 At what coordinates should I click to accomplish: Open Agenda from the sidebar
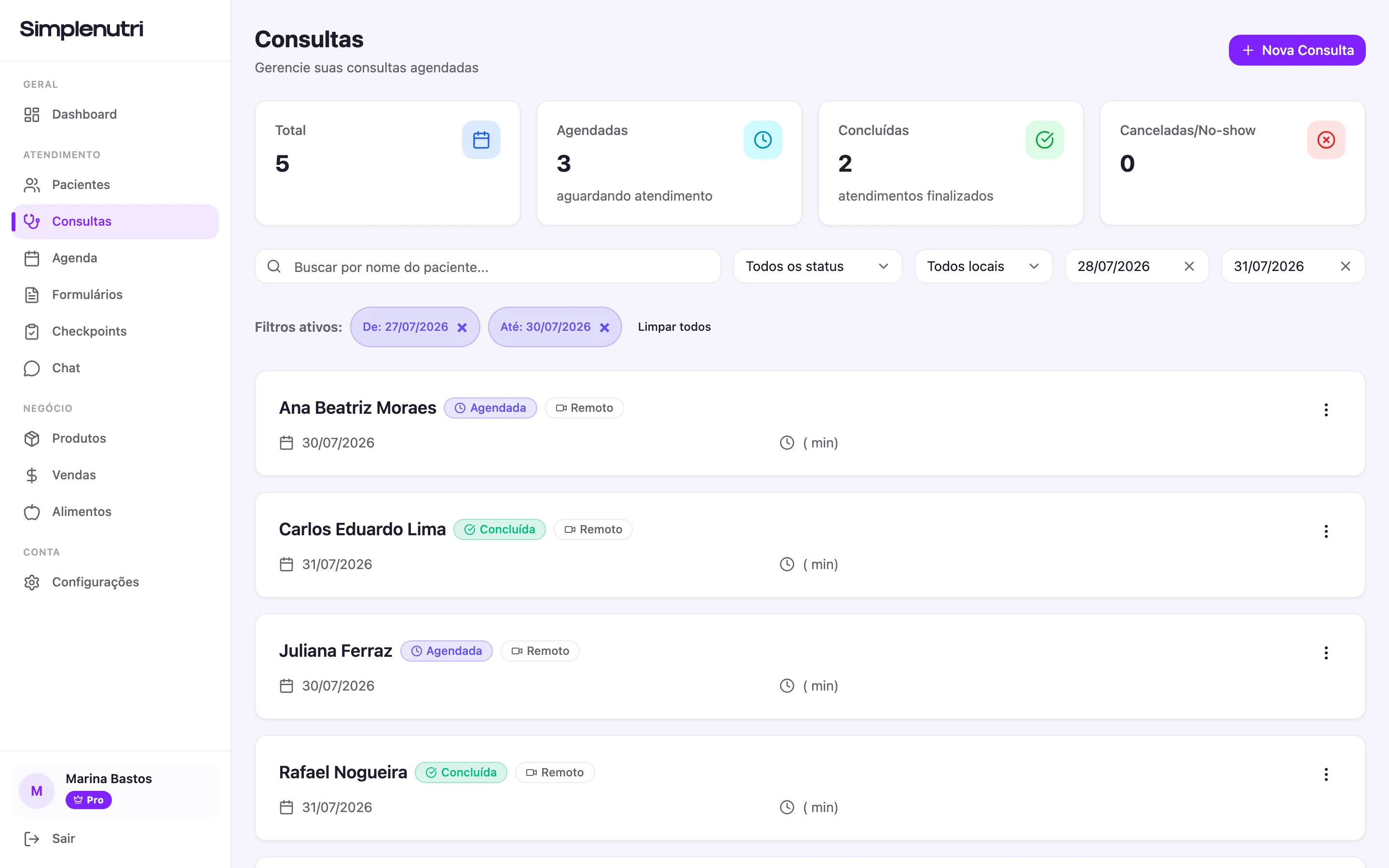(x=115, y=258)
